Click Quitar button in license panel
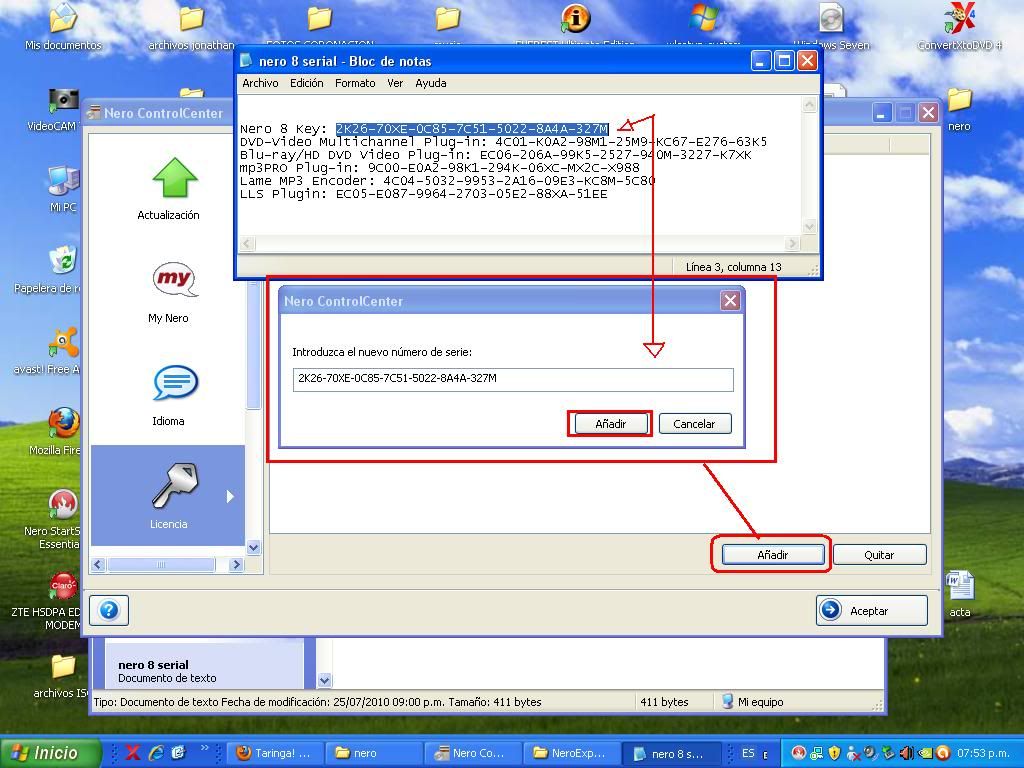Image resolution: width=1024 pixels, height=768 pixels. pos(879,555)
